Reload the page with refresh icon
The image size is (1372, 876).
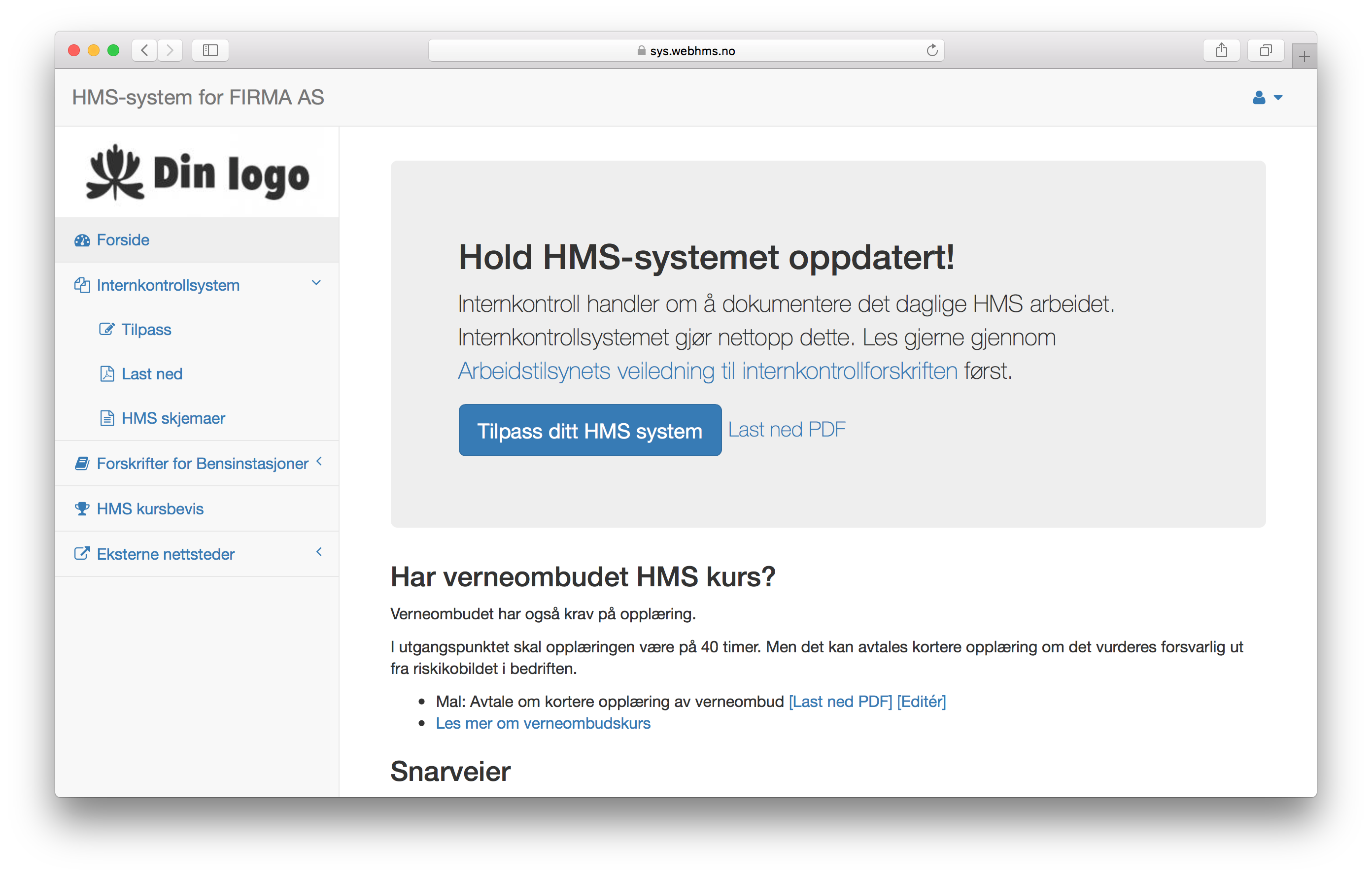coord(931,51)
